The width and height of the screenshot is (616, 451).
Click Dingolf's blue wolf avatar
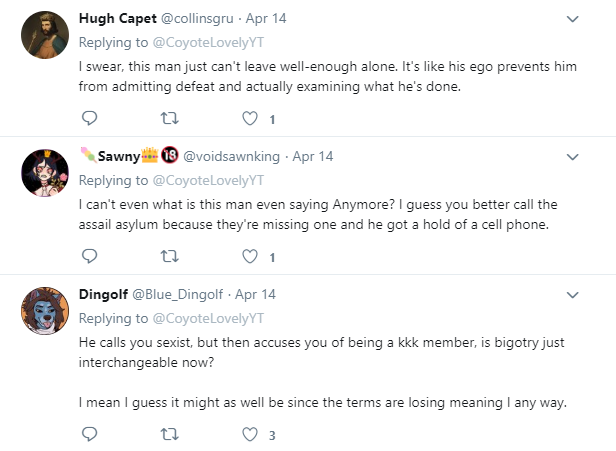tap(45, 311)
